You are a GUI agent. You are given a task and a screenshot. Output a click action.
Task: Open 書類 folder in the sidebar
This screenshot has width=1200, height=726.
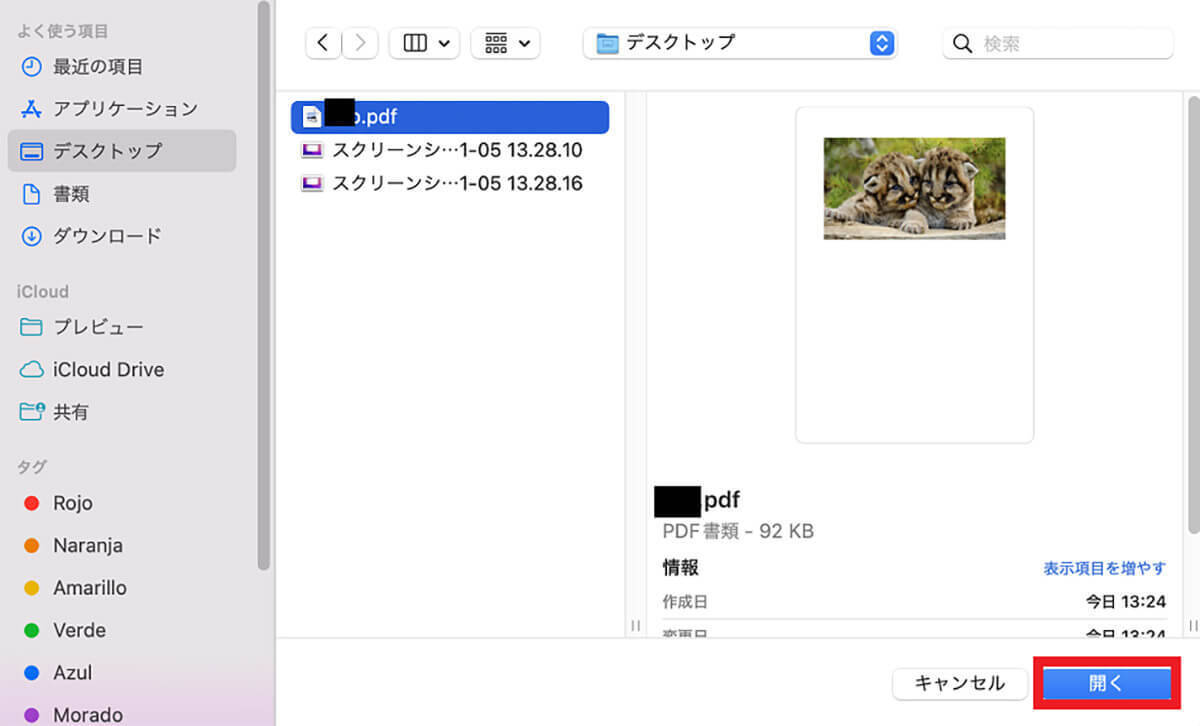click(x=71, y=194)
